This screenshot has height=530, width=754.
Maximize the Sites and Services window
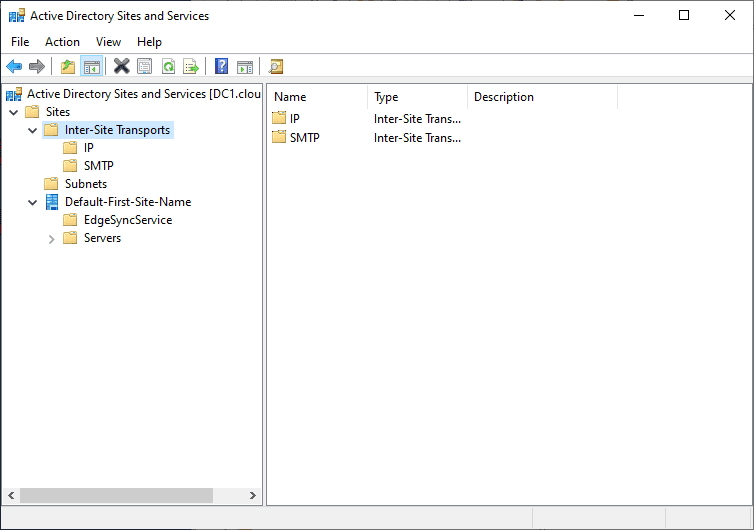[684, 15]
